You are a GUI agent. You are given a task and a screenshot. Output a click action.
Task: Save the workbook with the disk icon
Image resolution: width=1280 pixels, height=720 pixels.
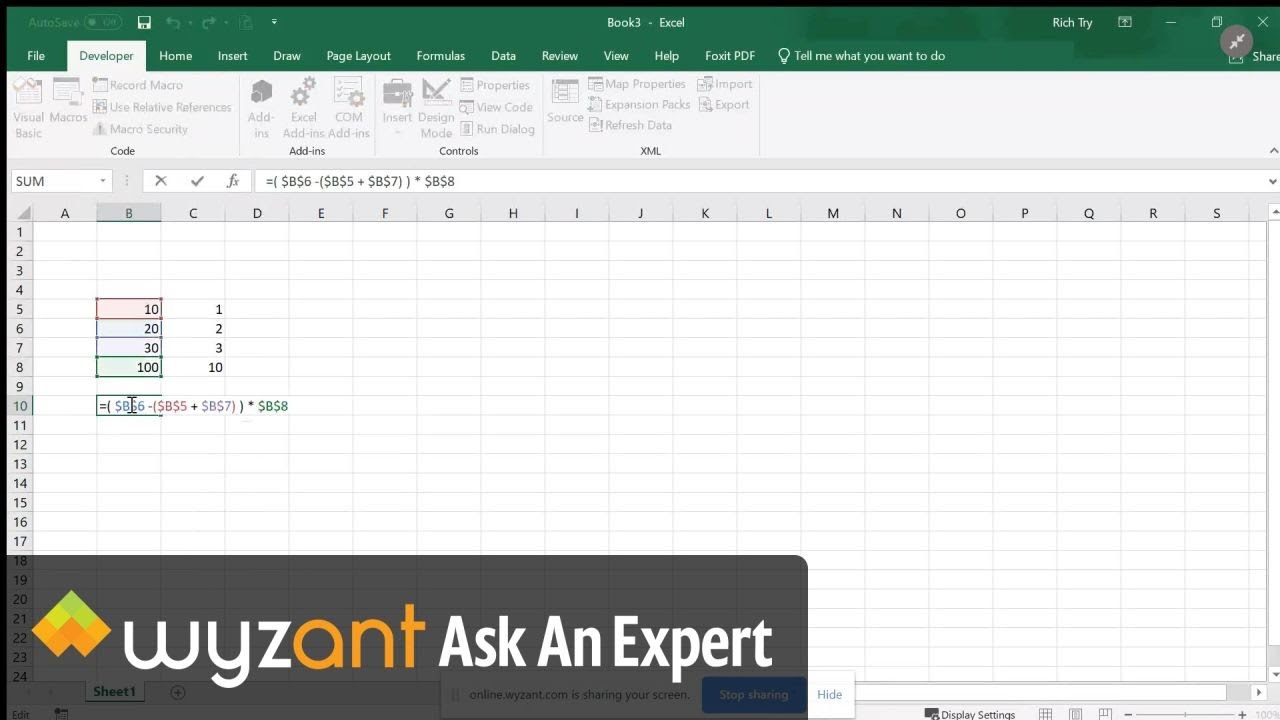click(x=144, y=22)
